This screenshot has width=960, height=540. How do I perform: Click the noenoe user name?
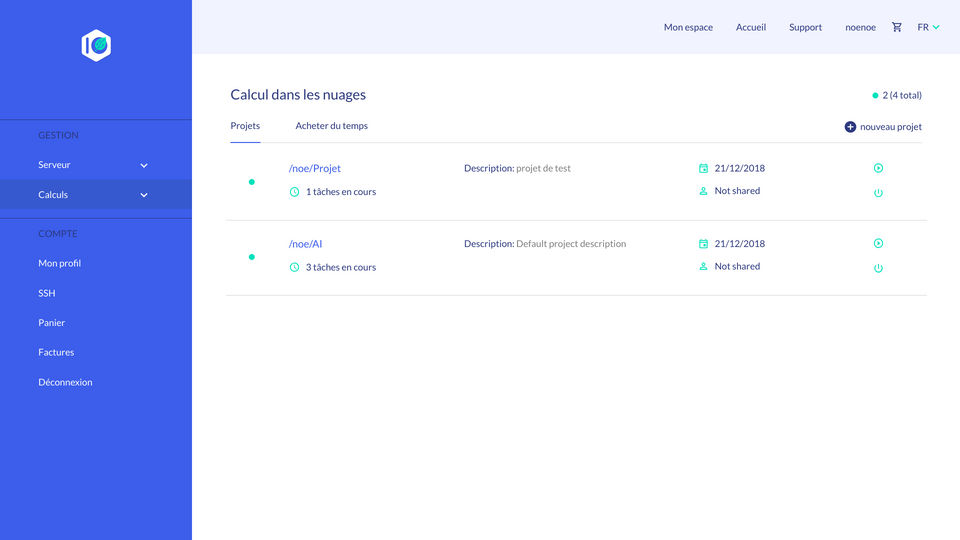coord(860,27)
